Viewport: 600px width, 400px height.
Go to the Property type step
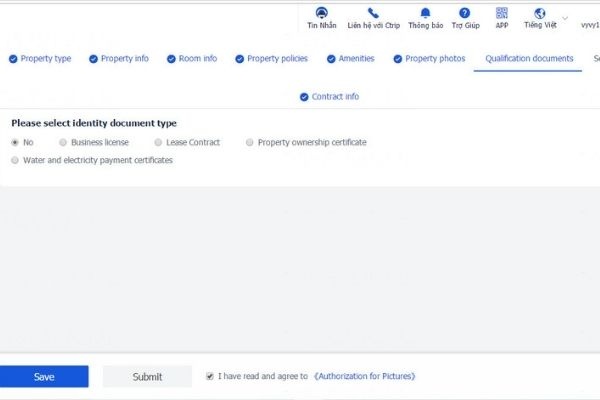[x=46, y=59]
